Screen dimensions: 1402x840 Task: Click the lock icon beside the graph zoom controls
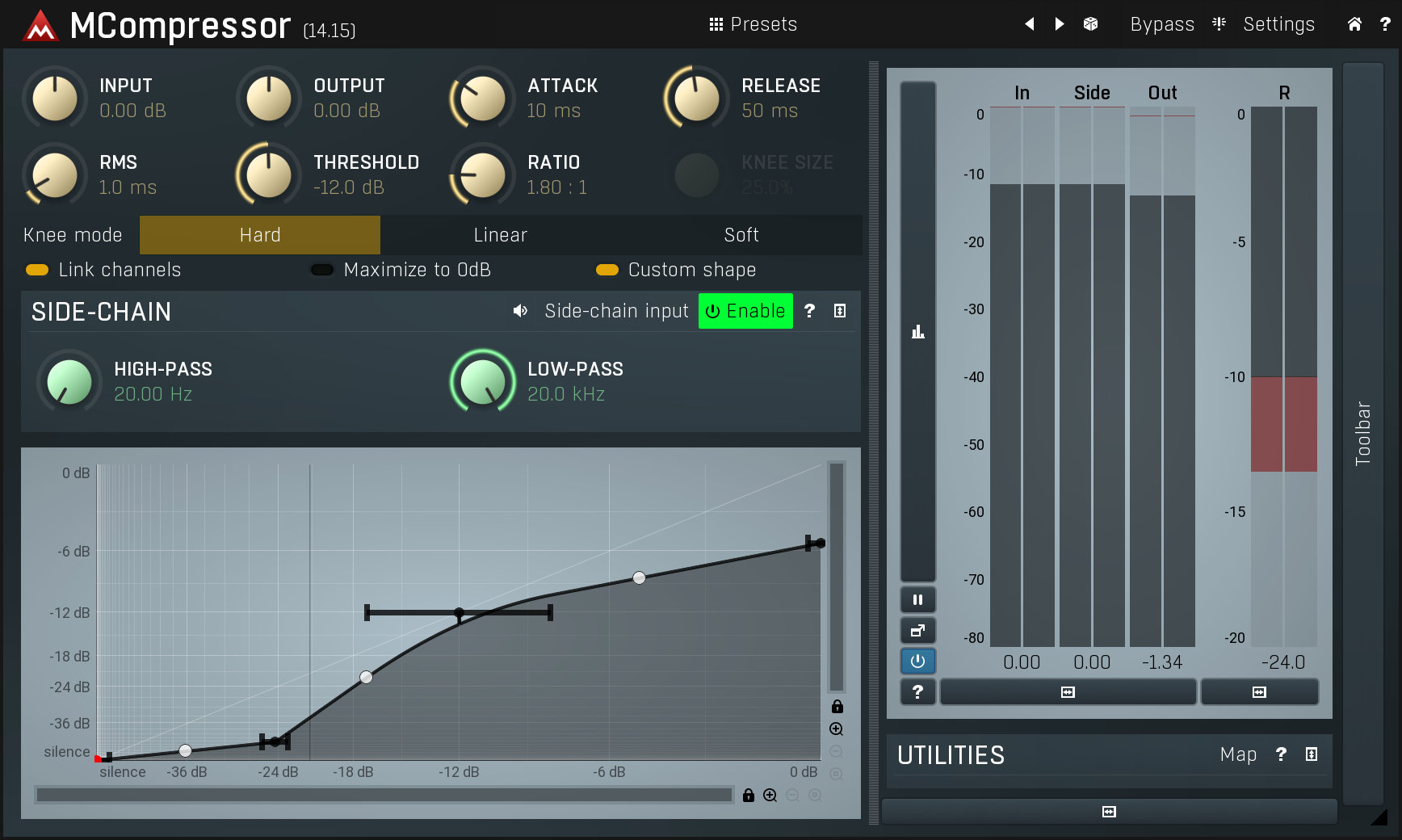click(x=837, y=707)
